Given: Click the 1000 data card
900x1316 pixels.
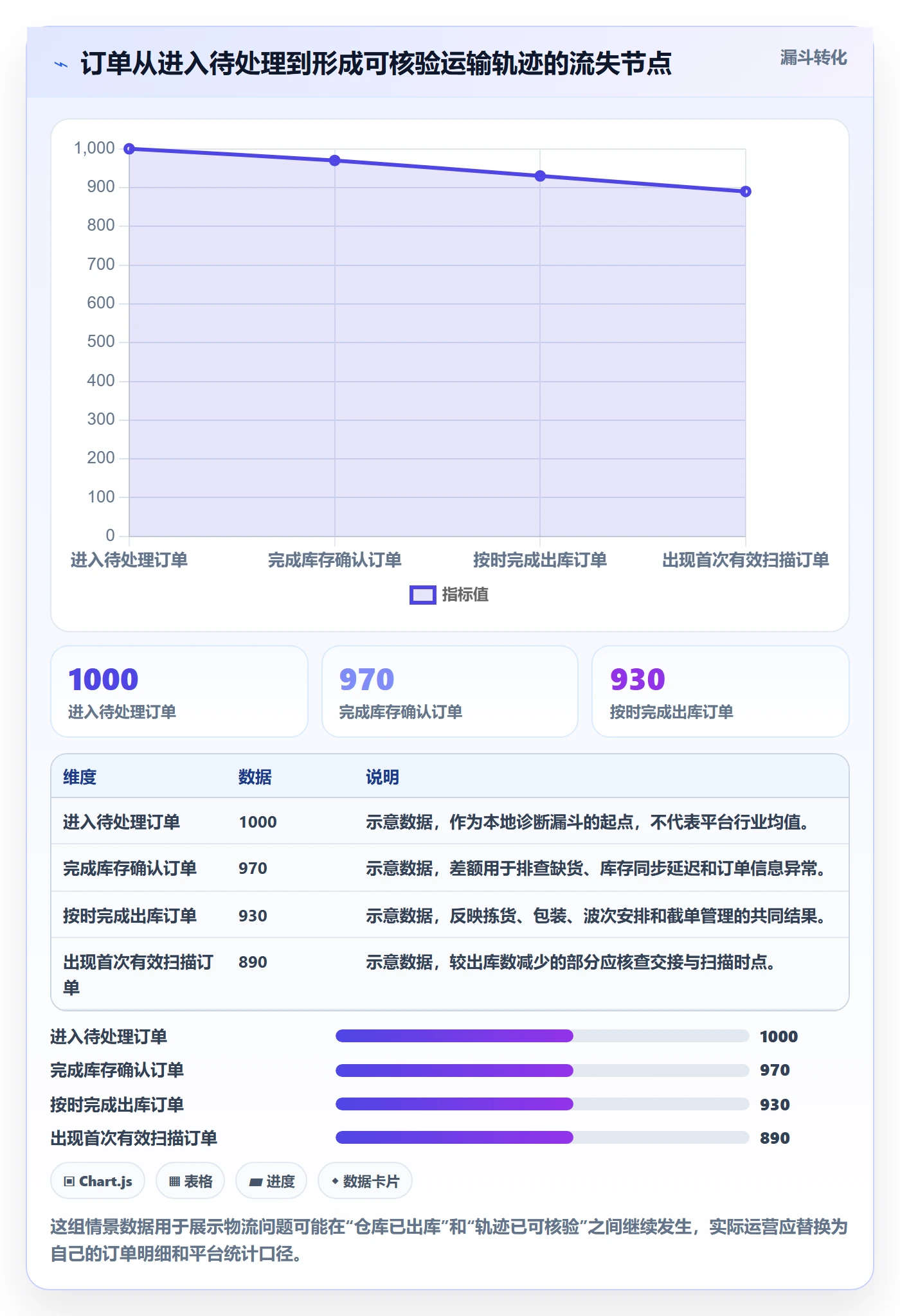Looking at the screenshot, I should pos(179,691).
